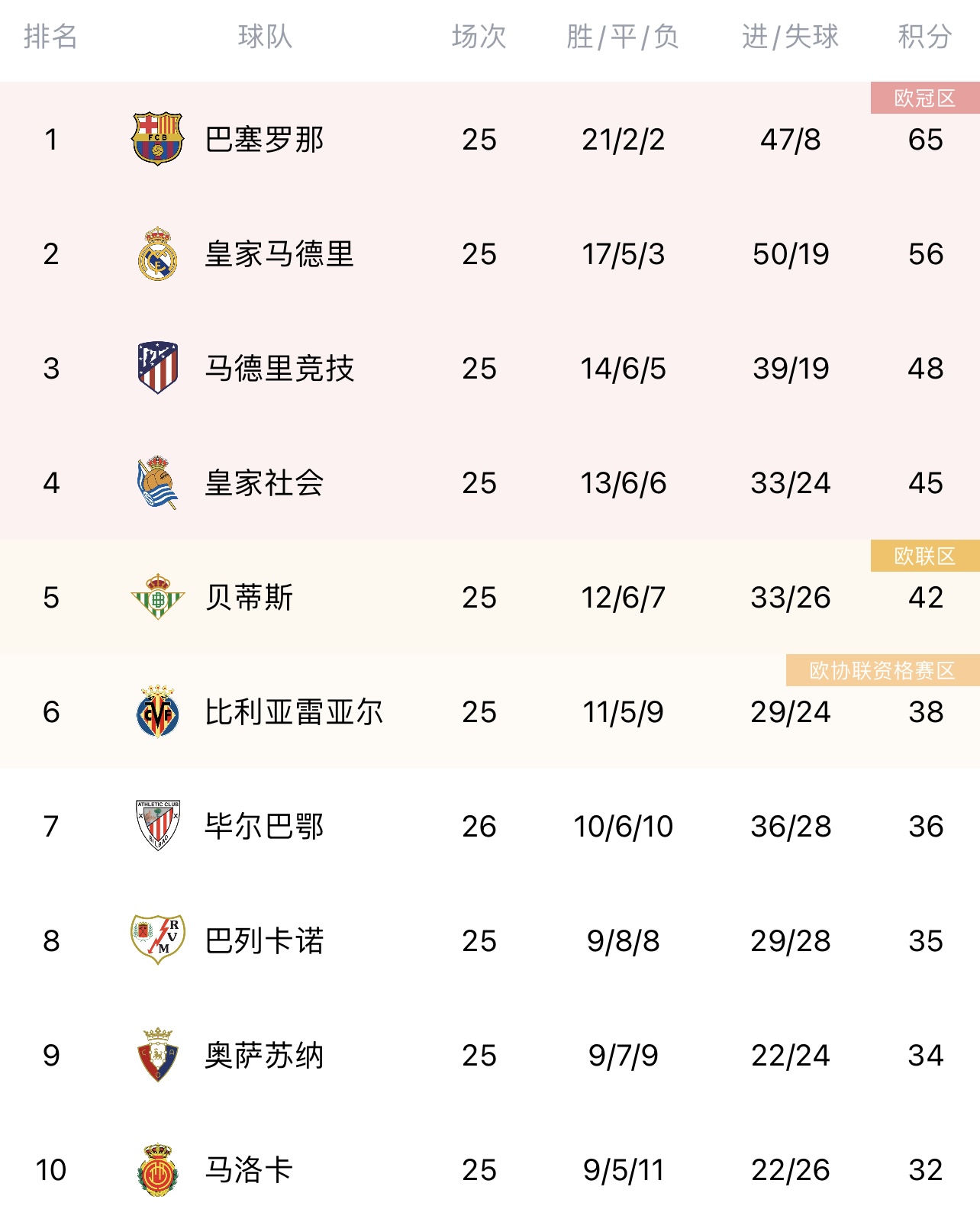
Task: Click the Mallorca club crest
Action: (157, 1169)
